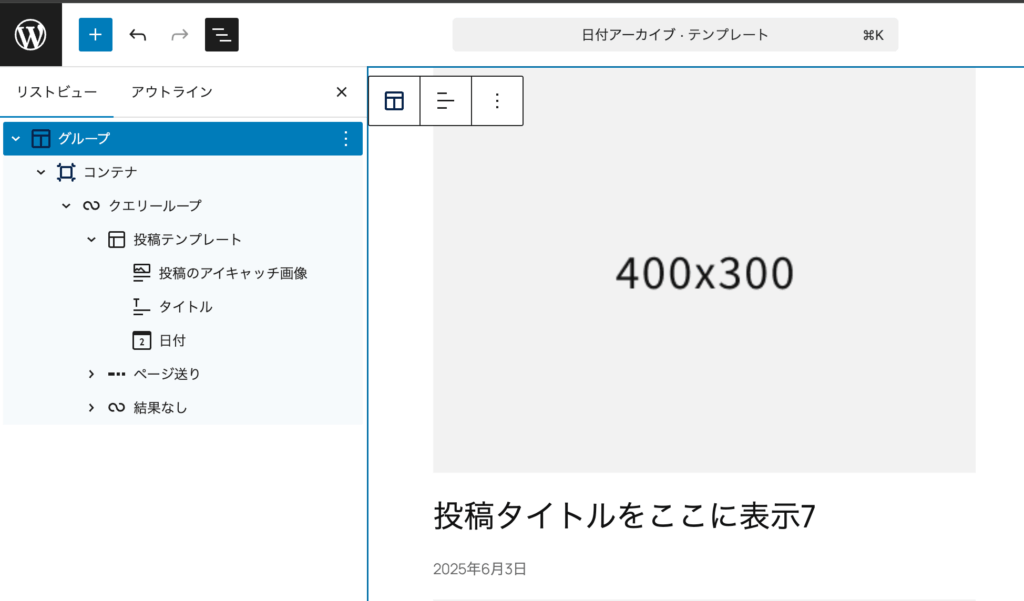Screen dimensions: 1024x601
Task: Switch to the アウトライン tab
Action: 172,92
